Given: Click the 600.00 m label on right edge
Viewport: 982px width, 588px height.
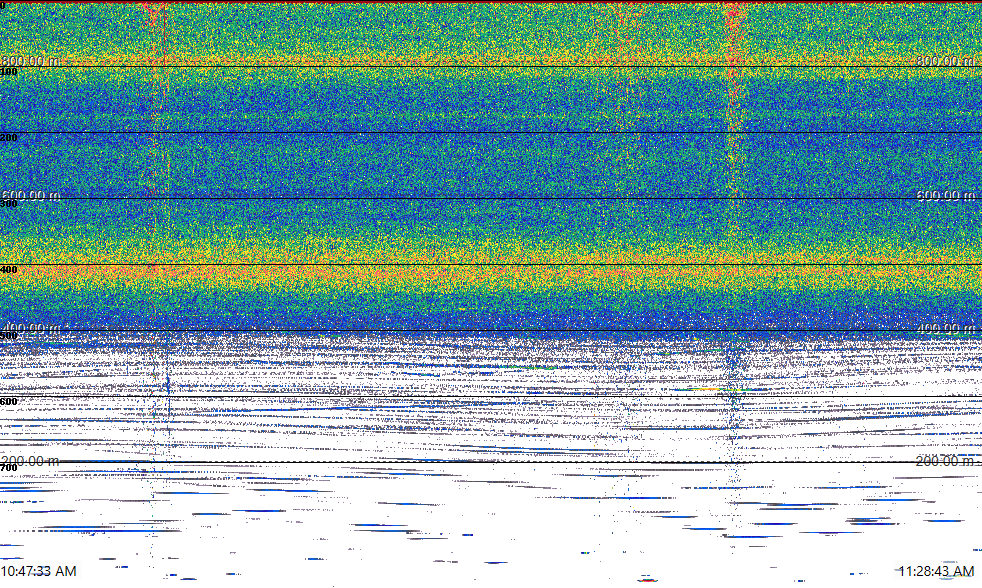Looking at the screenshot, I should tap(946, 195).
